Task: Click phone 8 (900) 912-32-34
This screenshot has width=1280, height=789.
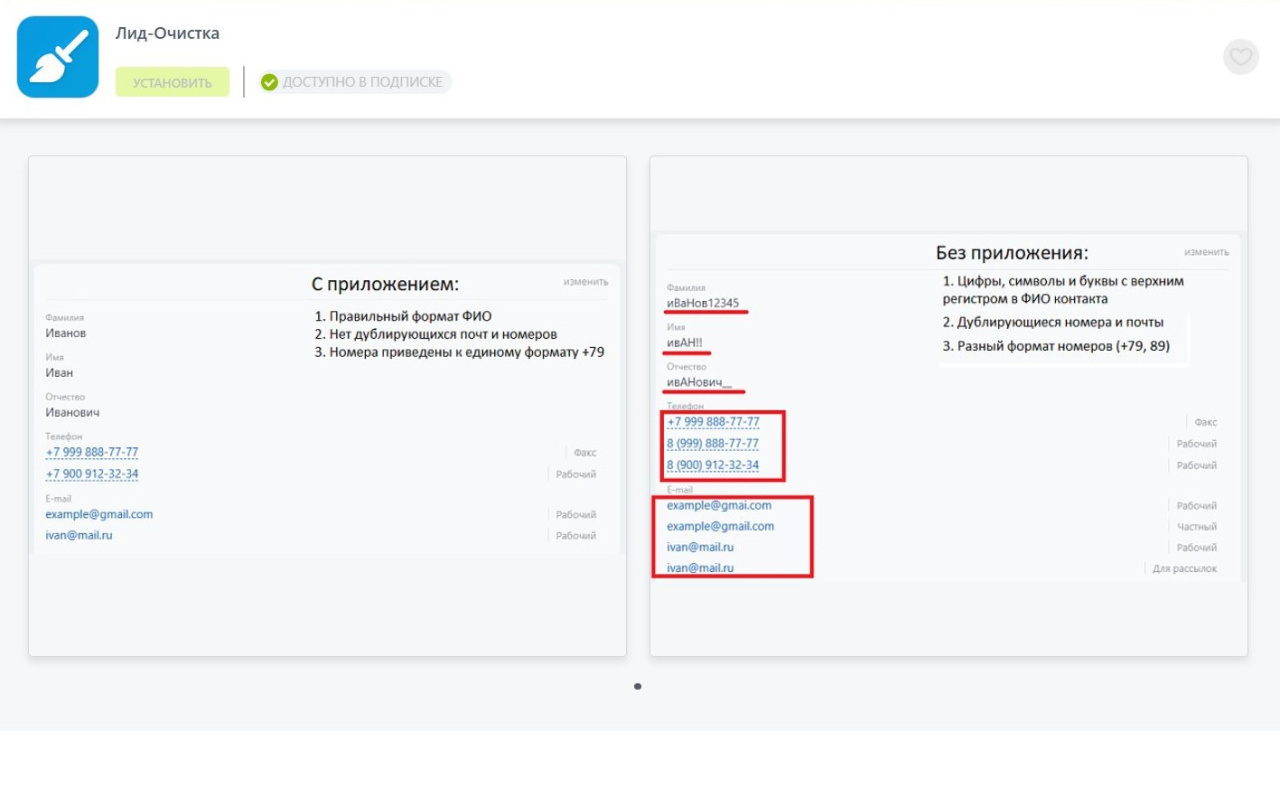Action: point(713,466)
